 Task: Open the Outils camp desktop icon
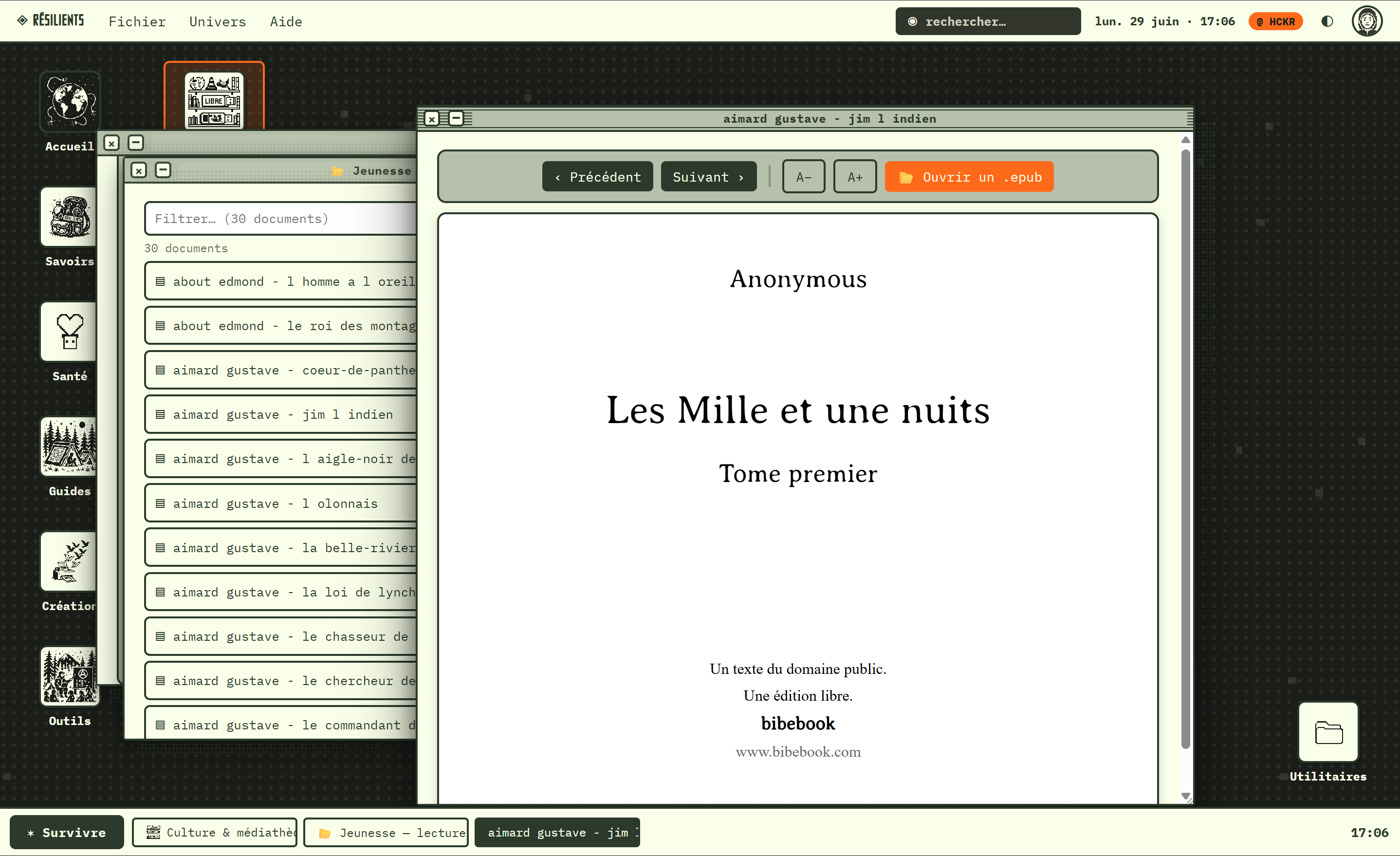click(x=70, y=676)
